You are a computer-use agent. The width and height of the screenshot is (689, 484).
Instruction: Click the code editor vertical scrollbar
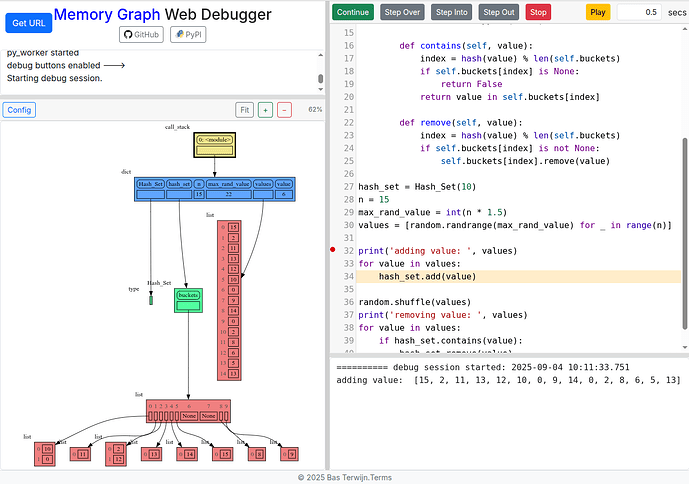pyautogui.click(x=685, y=233)
